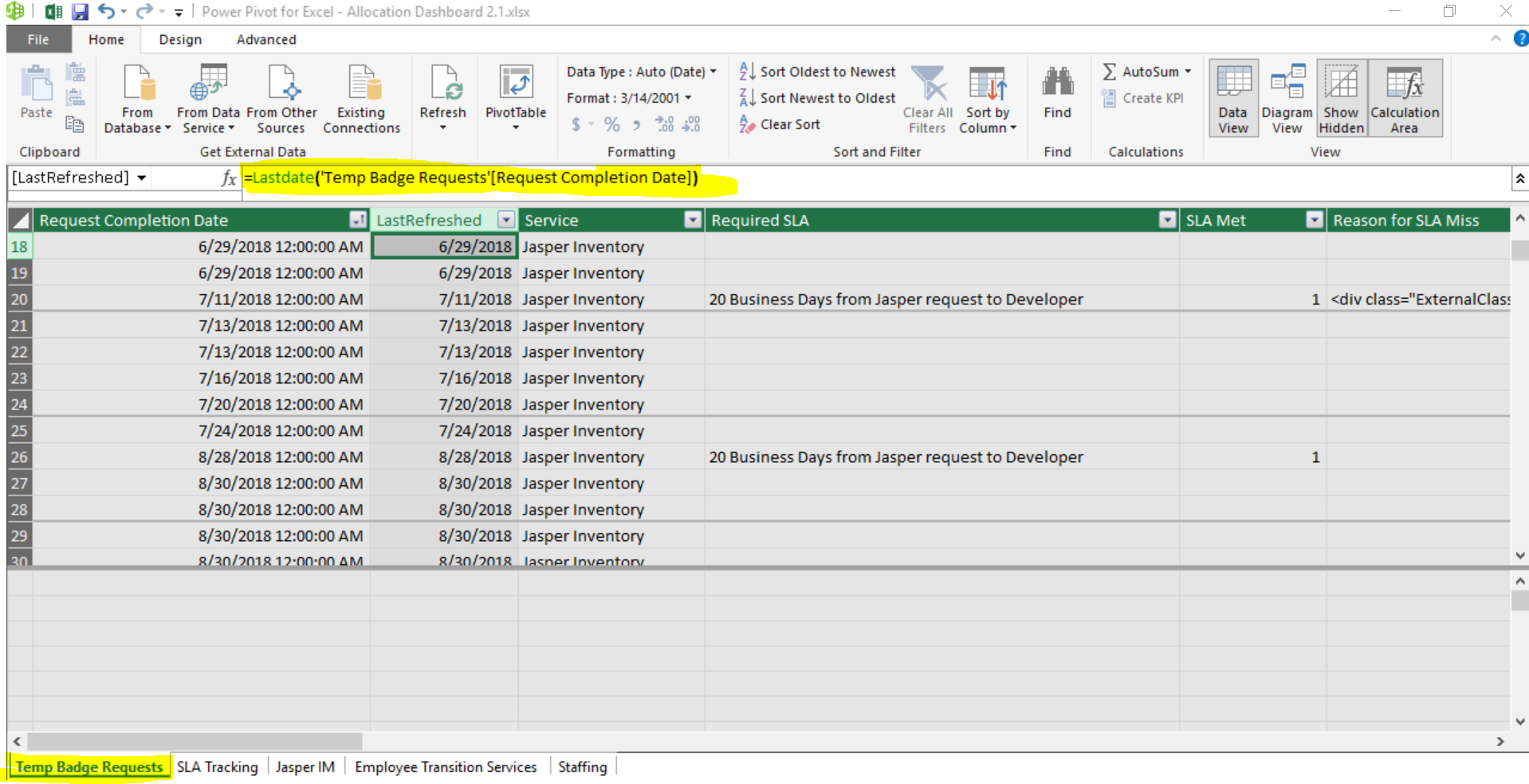Sort Oldest to Newest
1529x784 pixels.
(x=818, y=72)
